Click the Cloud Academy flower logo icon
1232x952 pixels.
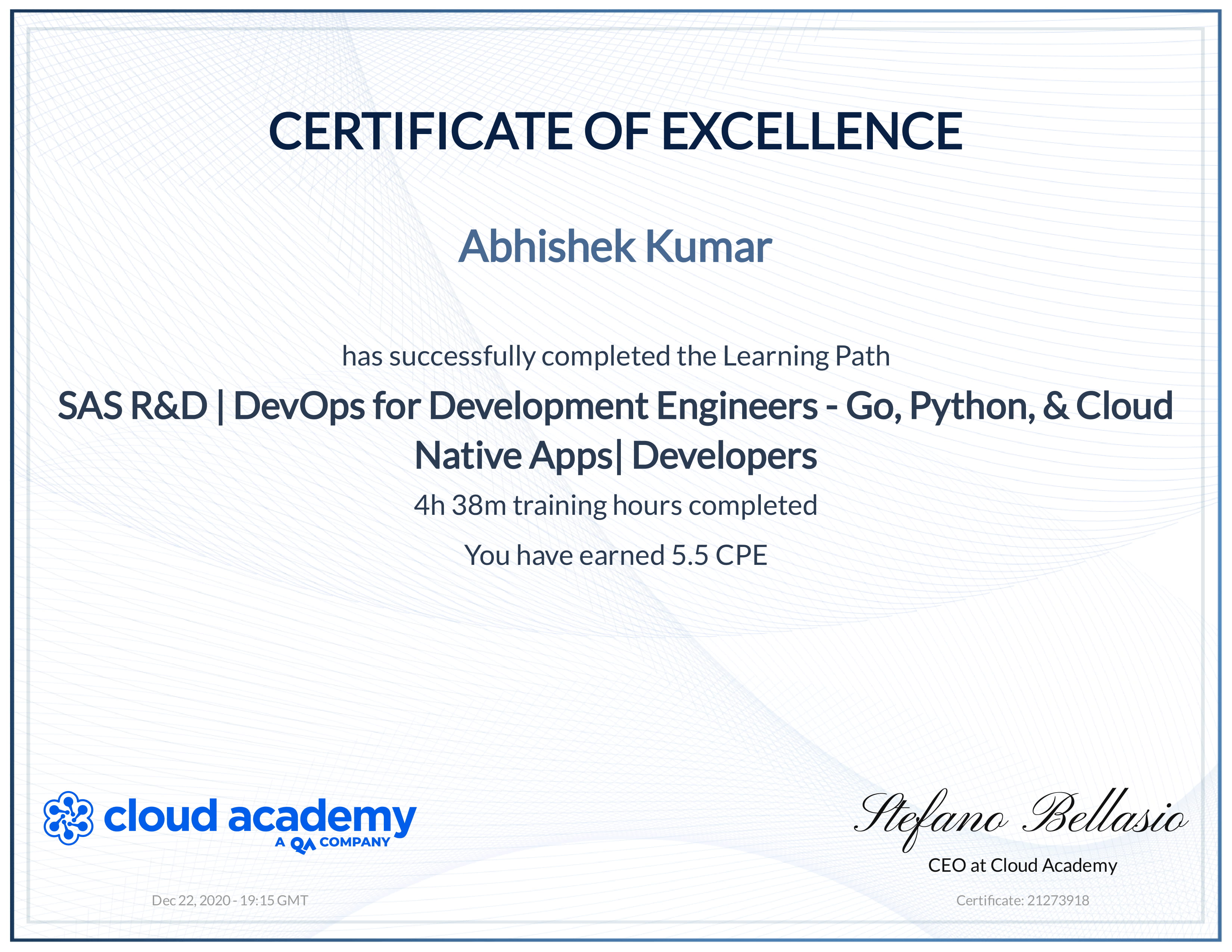click(x=68, y=818)
